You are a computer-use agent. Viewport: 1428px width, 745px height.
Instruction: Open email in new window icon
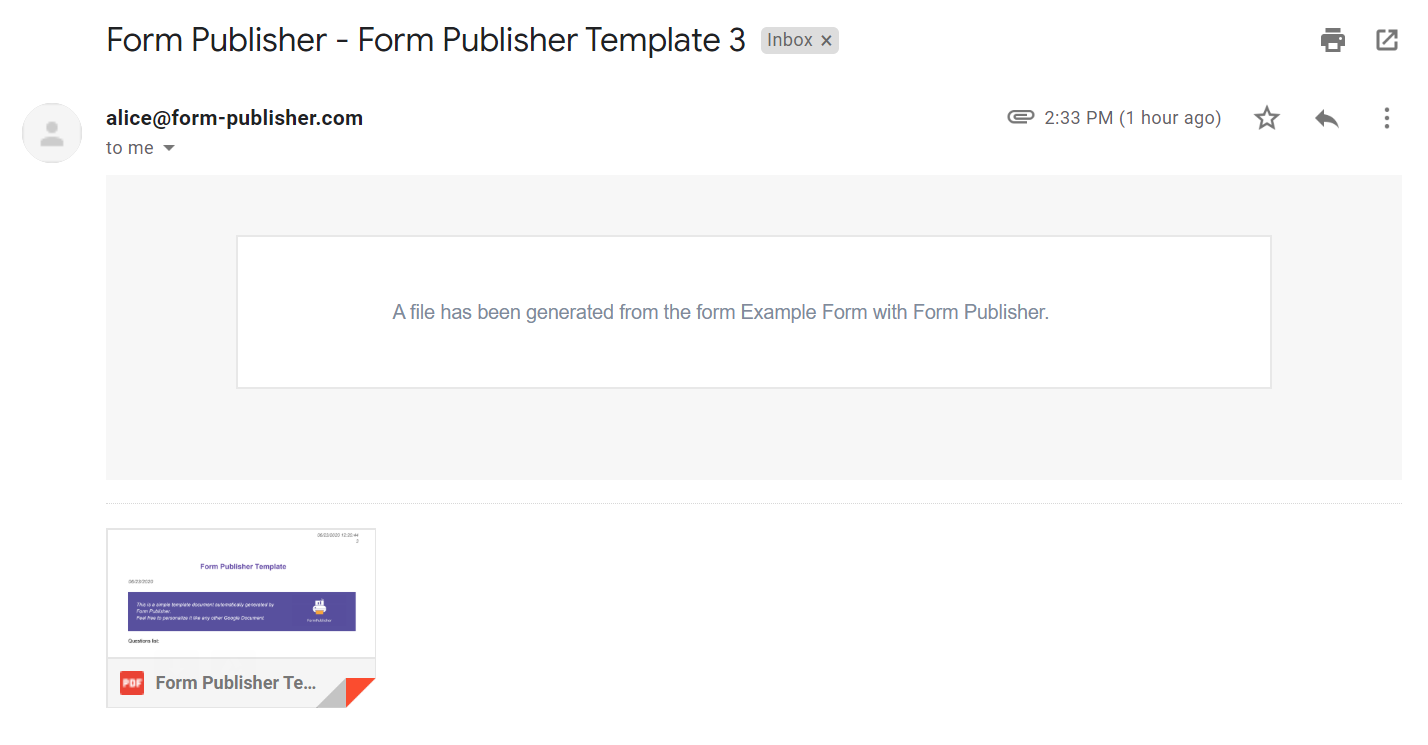click(x=1386, y=40)
